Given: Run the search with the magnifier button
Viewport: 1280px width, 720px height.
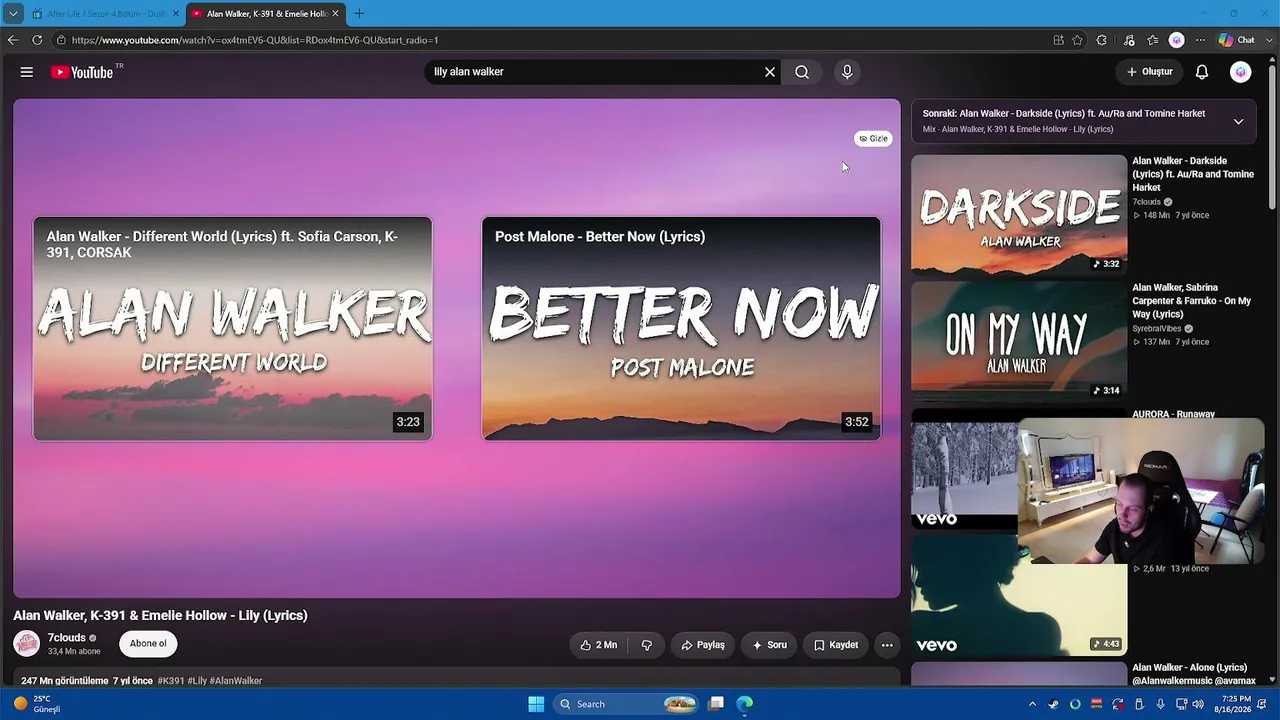Looking at the screenshot, I should [x=802, y=72].
